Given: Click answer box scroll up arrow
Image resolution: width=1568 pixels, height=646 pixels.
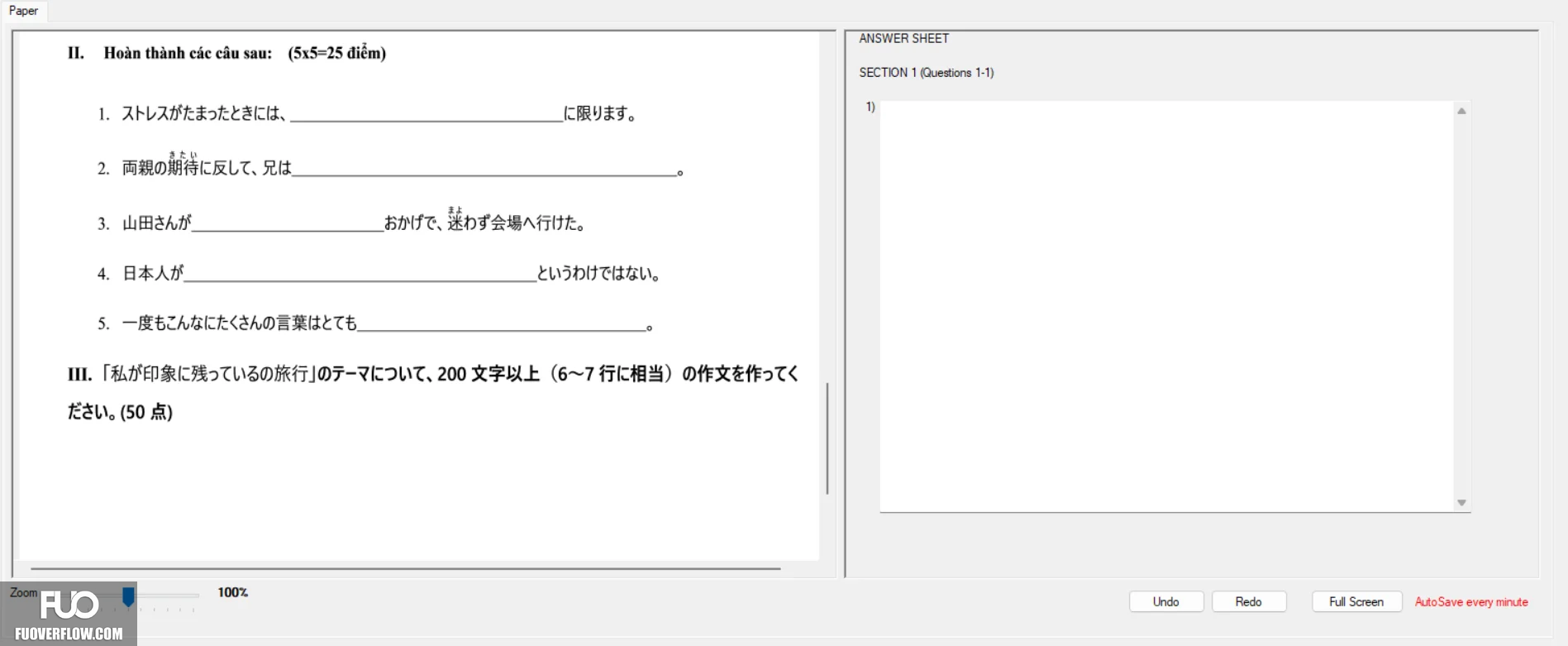Looking at the screenshot, I should point(1461,111).
